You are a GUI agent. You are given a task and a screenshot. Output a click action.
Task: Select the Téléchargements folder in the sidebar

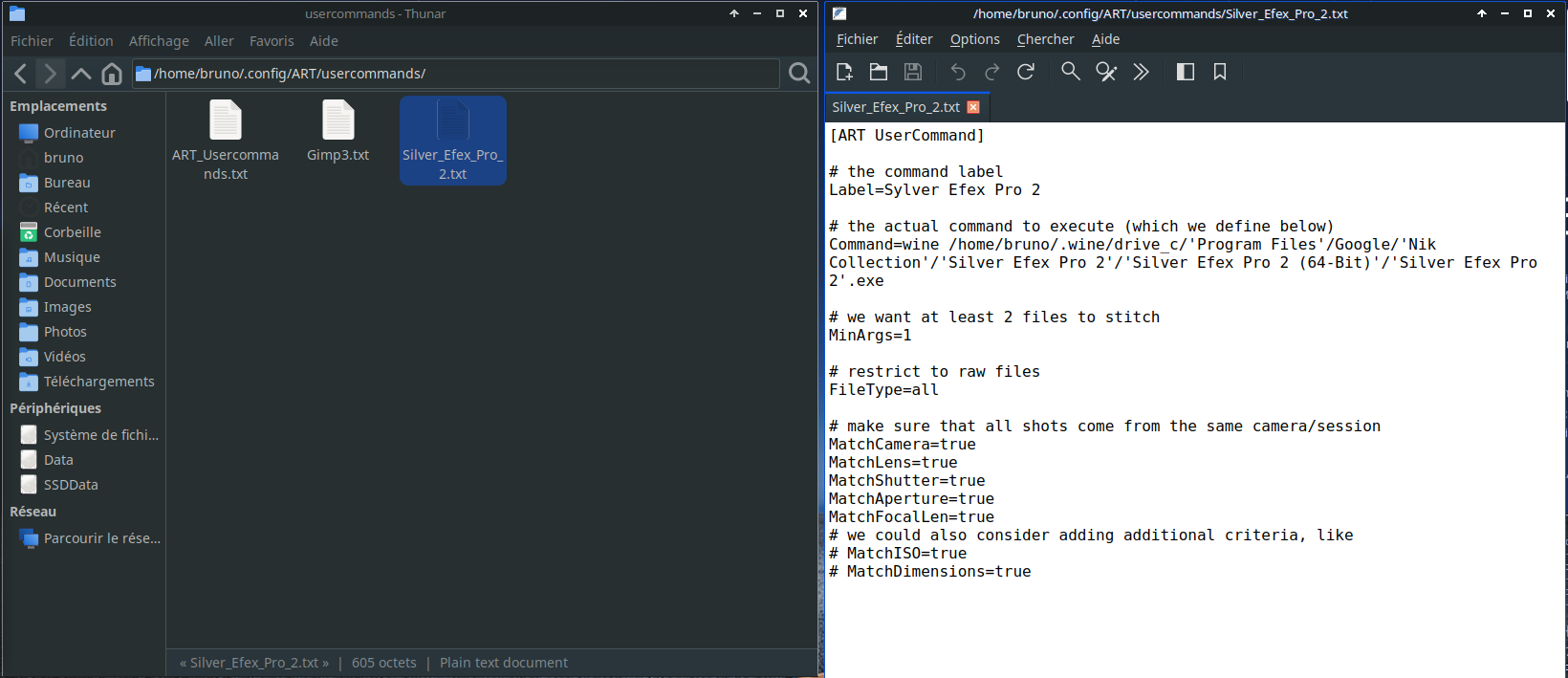click(x=98, y=382)
